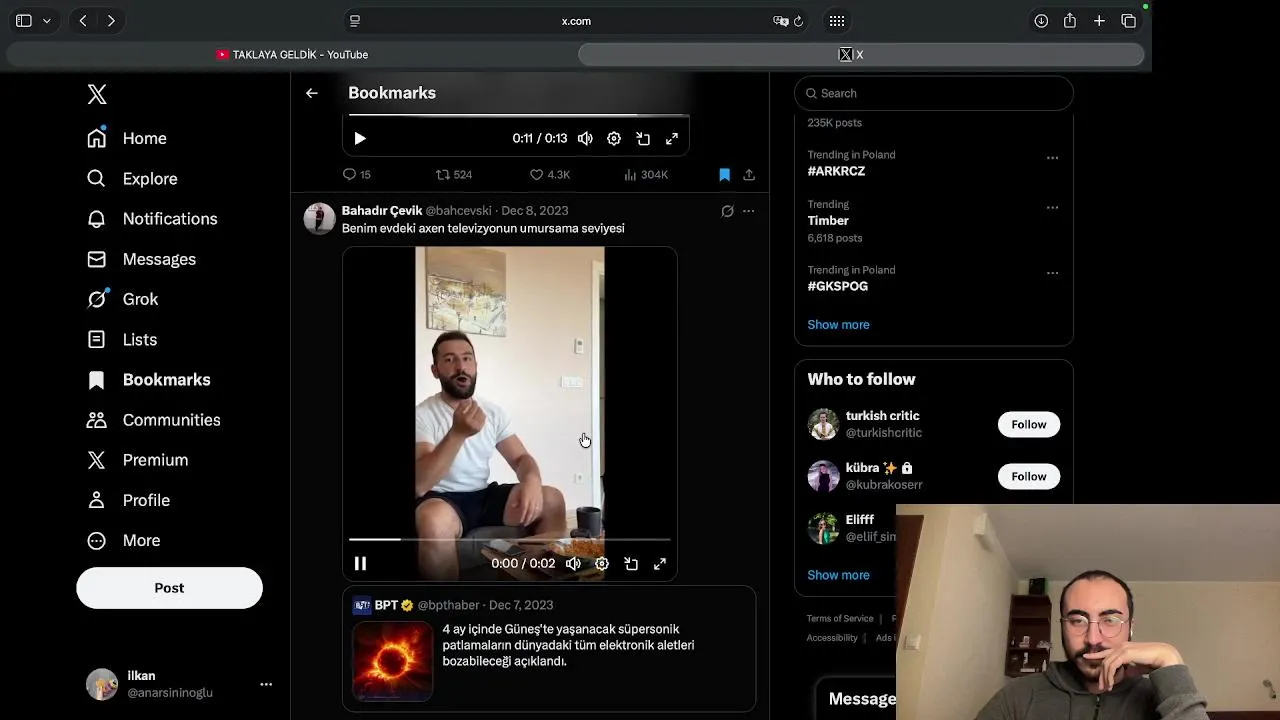Open Profile from sidebar
This screenshot has width=1280, height=720.
[x=128, y=500]
